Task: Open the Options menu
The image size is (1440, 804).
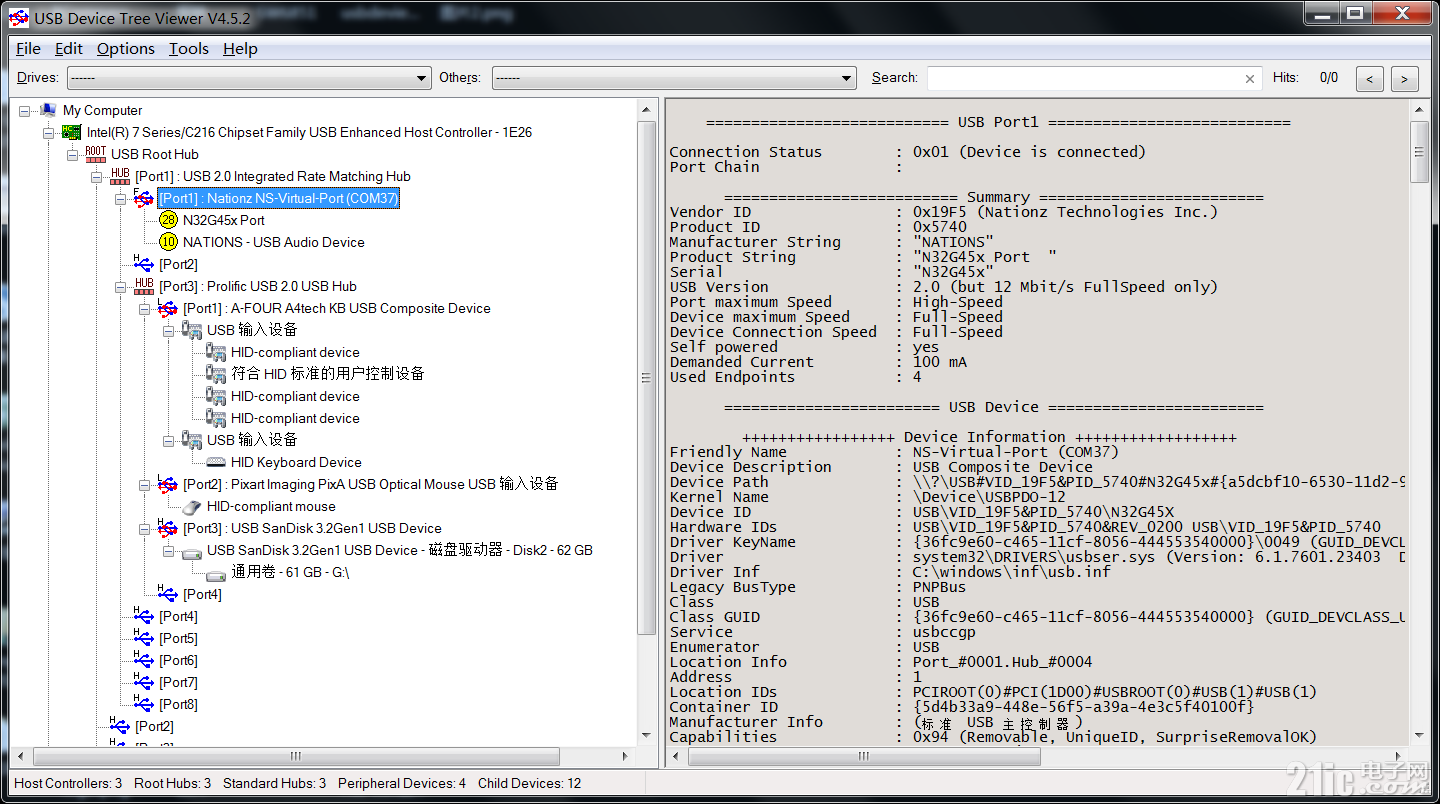Action: [x=126, y=48]
